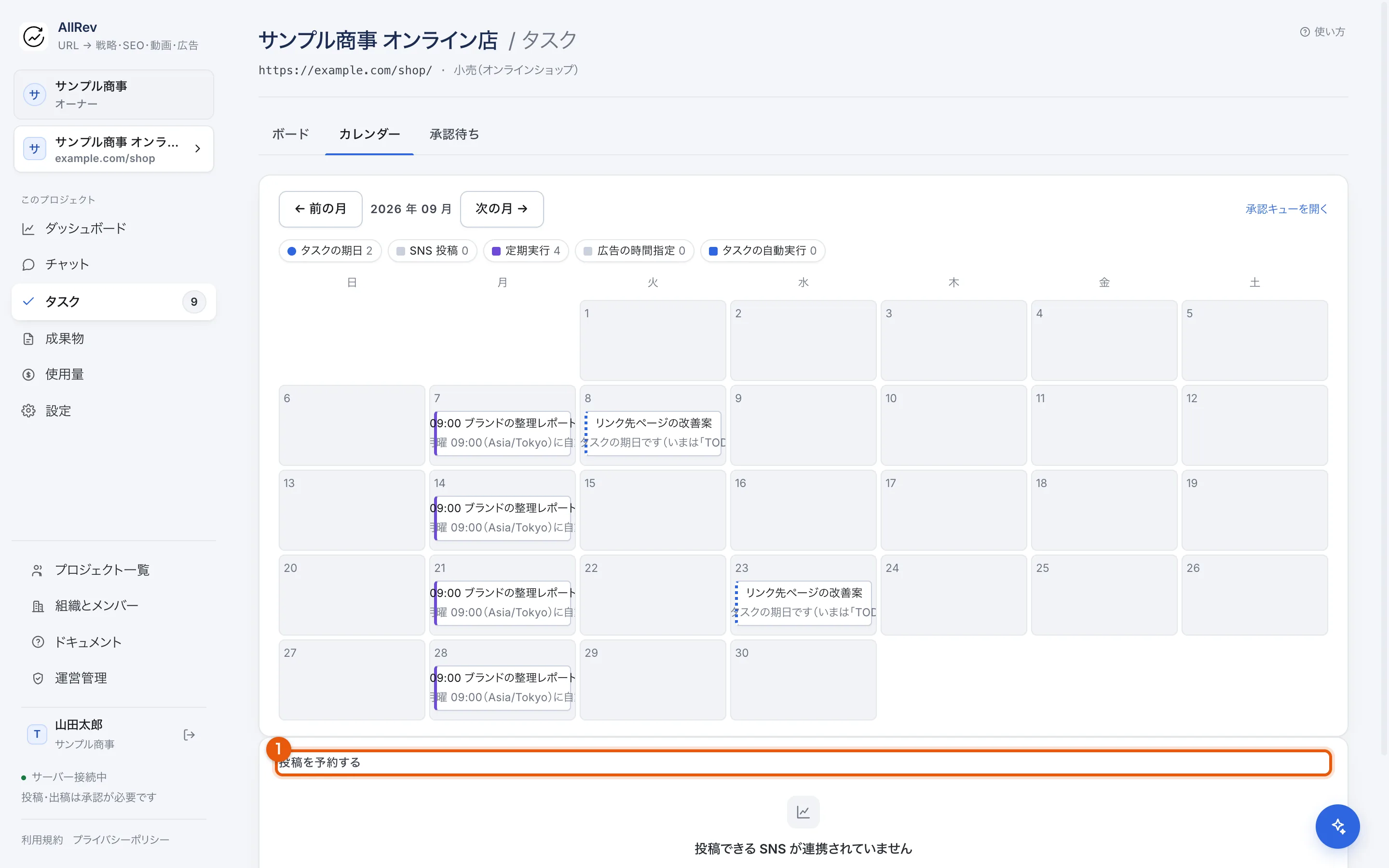The height and width of the screenshot is (868, 1389).
Task: Expand the サンプル商事 オンラ... project switcher chevron
Action: pyautogui.click(x=197, y=149)
